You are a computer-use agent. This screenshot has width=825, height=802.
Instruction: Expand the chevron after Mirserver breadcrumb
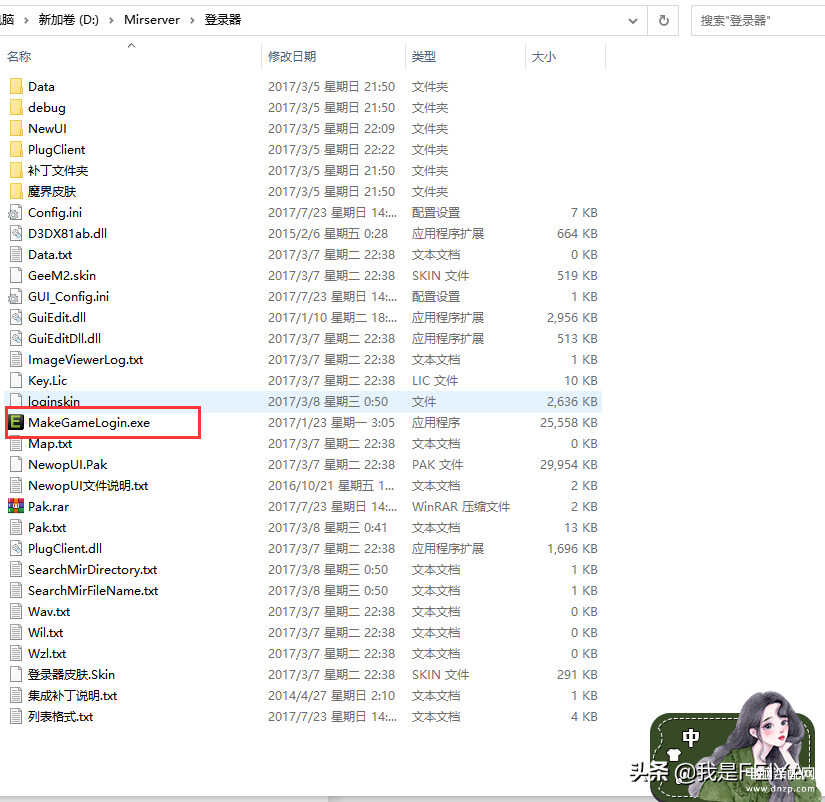(192, 20)
